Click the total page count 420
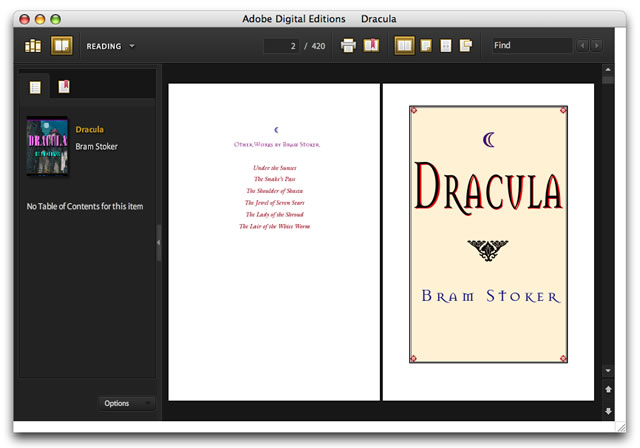 pos(318,46)
